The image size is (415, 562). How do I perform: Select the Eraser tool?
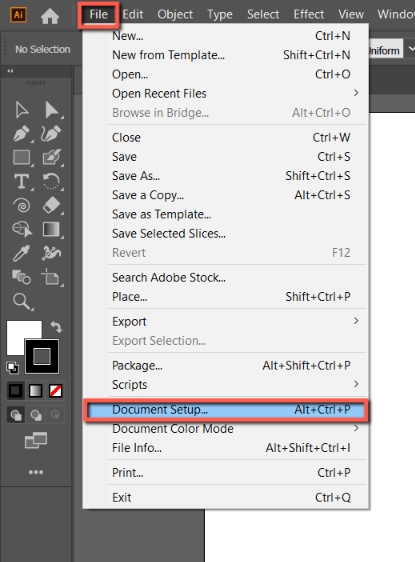point(52,205)
